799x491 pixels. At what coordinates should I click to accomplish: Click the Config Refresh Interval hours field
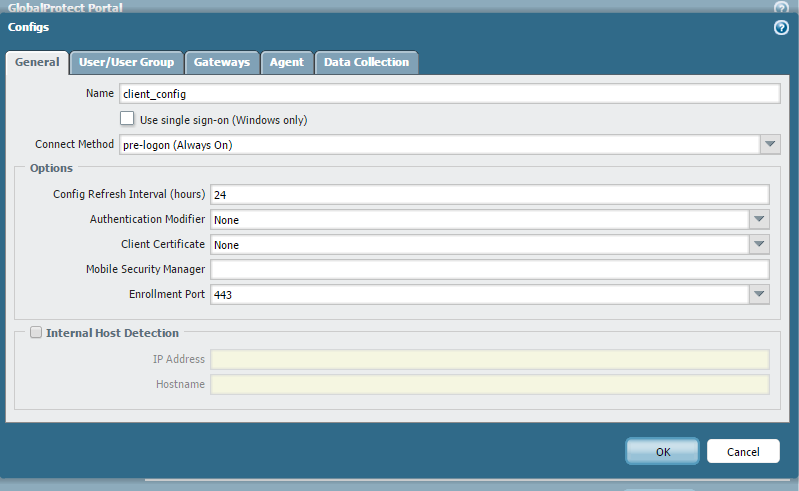click(490, 195)
